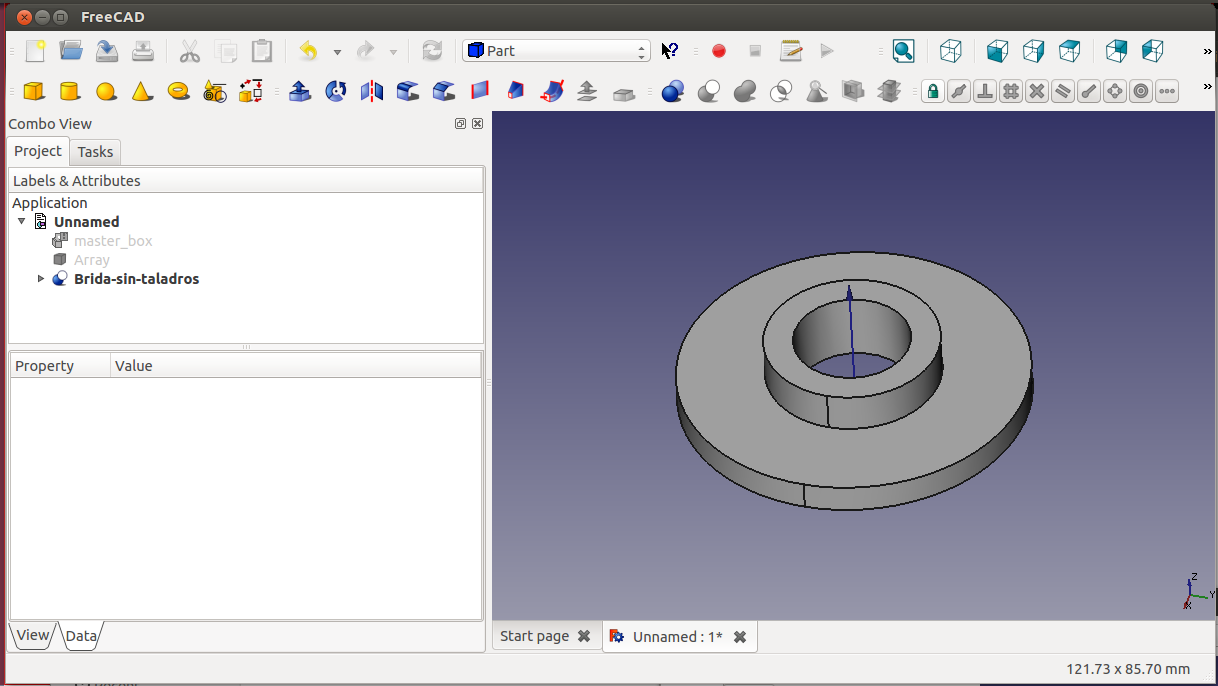Create a Cylinder primitive
Screen dimensions: 1218x686
point(69,91)
